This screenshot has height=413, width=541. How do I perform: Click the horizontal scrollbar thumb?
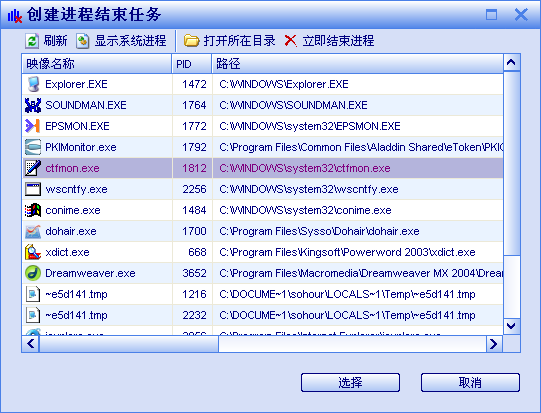point(129,344)
